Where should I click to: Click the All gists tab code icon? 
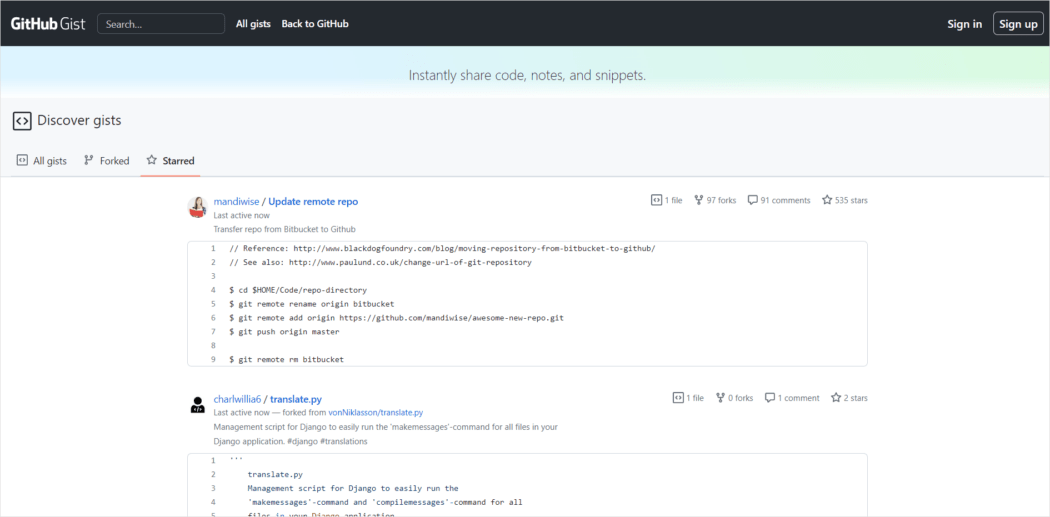[x=22, y=160]
